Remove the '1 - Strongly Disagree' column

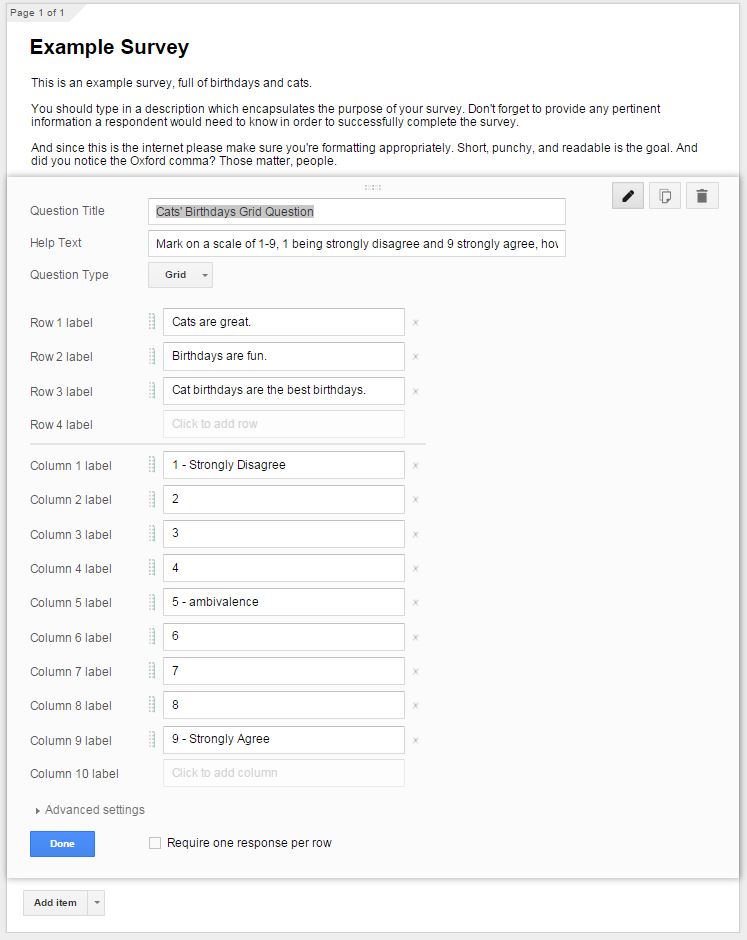click(x=413, y=465)
